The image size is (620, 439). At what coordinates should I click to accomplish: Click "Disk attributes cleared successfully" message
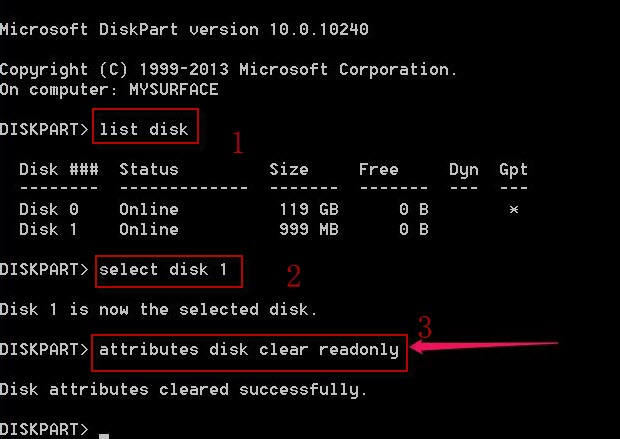click(x=184, y=389)
